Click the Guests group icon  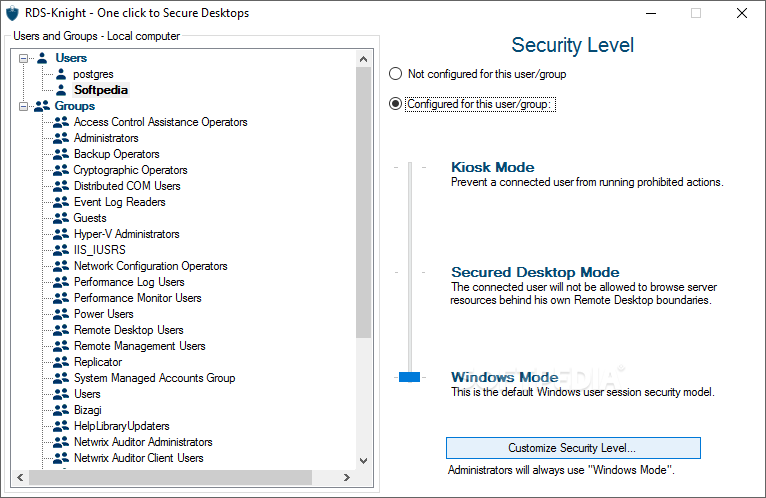[x=61, y=218]
